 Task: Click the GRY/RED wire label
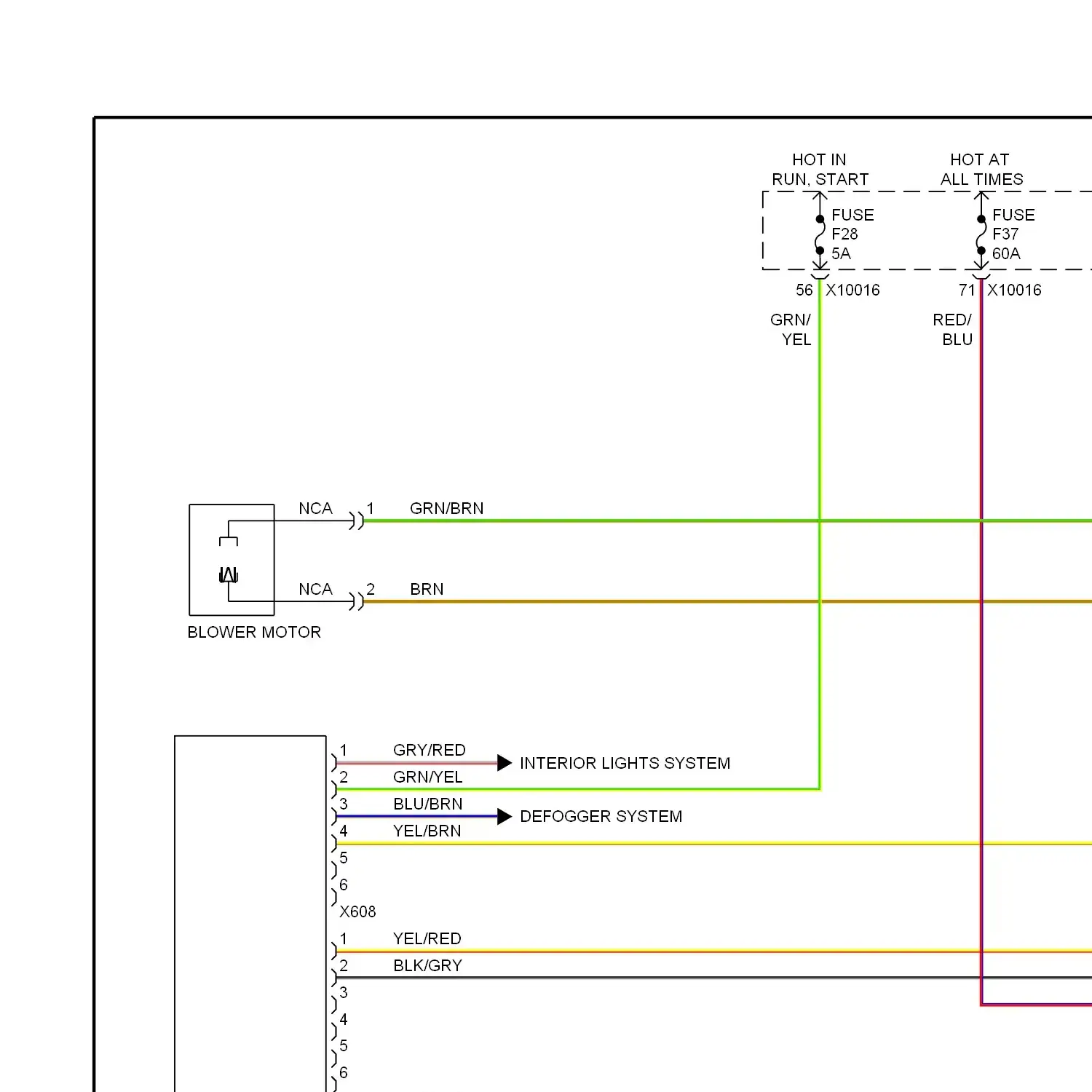click(429, 750)
